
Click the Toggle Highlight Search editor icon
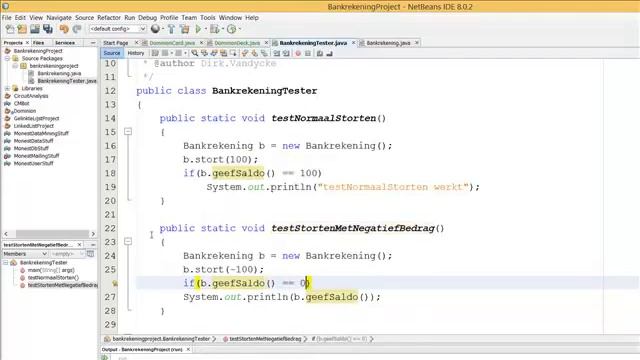coord(224,53)
